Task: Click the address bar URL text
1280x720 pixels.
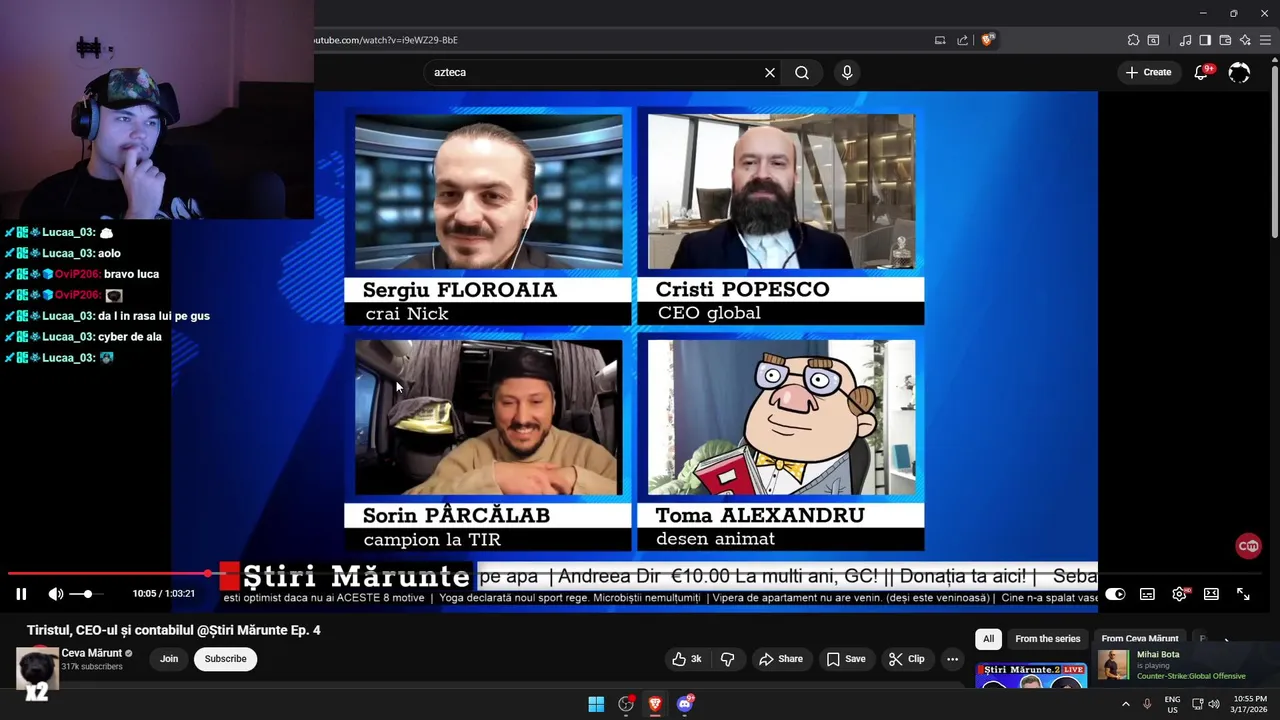Action: 386,40
